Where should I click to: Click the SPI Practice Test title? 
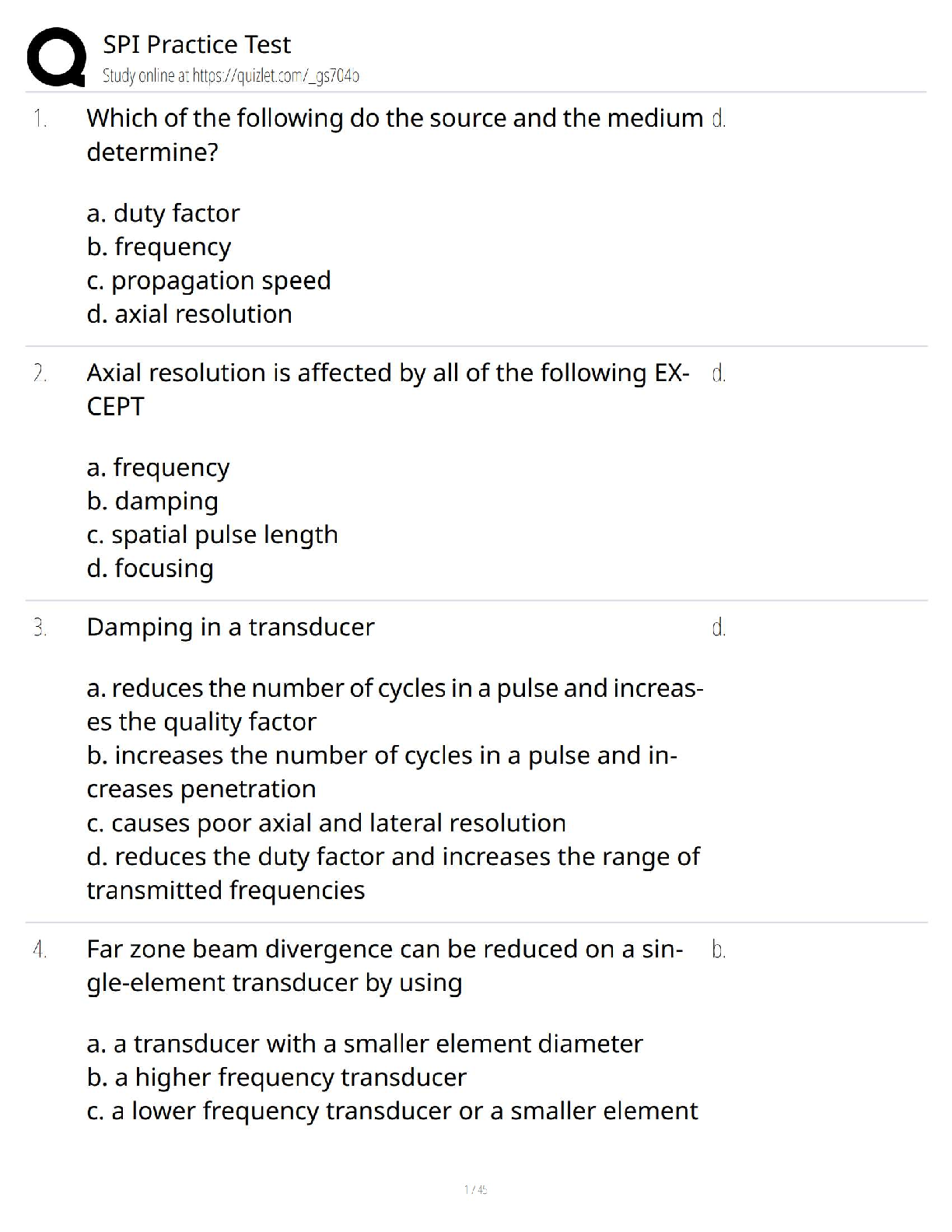pos(197,45)
